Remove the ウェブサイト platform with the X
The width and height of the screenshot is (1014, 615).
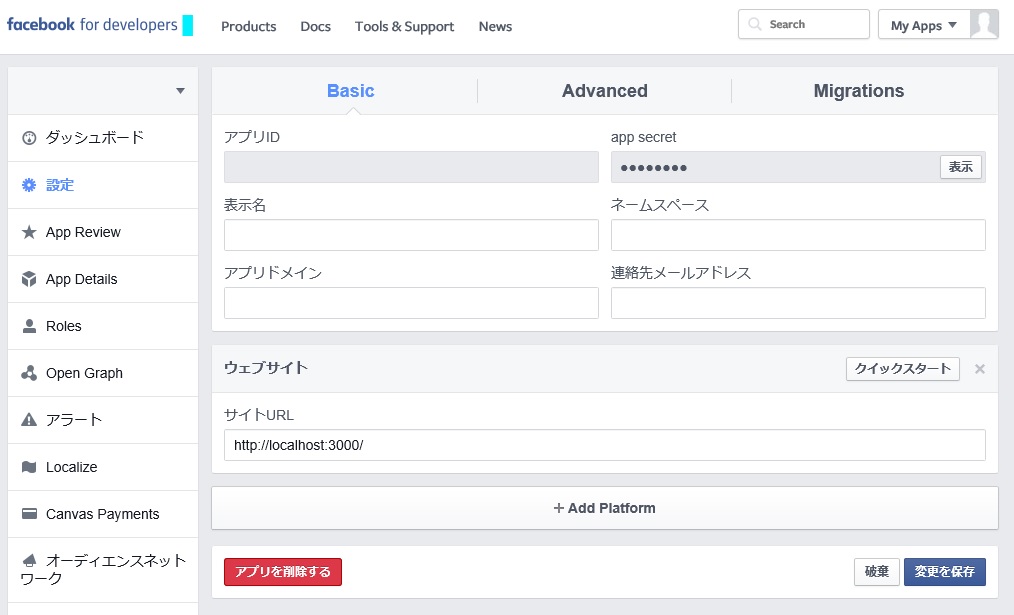tap(980, 369)
